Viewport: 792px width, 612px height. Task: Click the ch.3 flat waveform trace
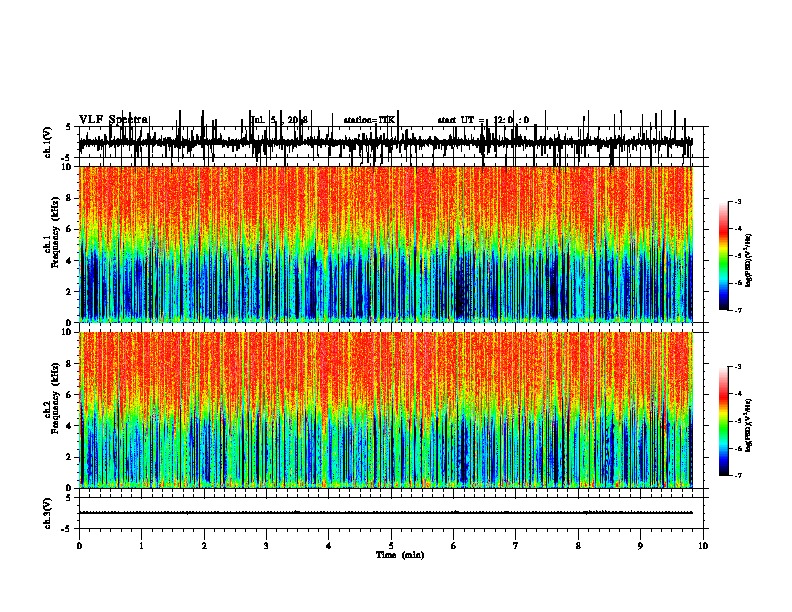coord(385,513)
